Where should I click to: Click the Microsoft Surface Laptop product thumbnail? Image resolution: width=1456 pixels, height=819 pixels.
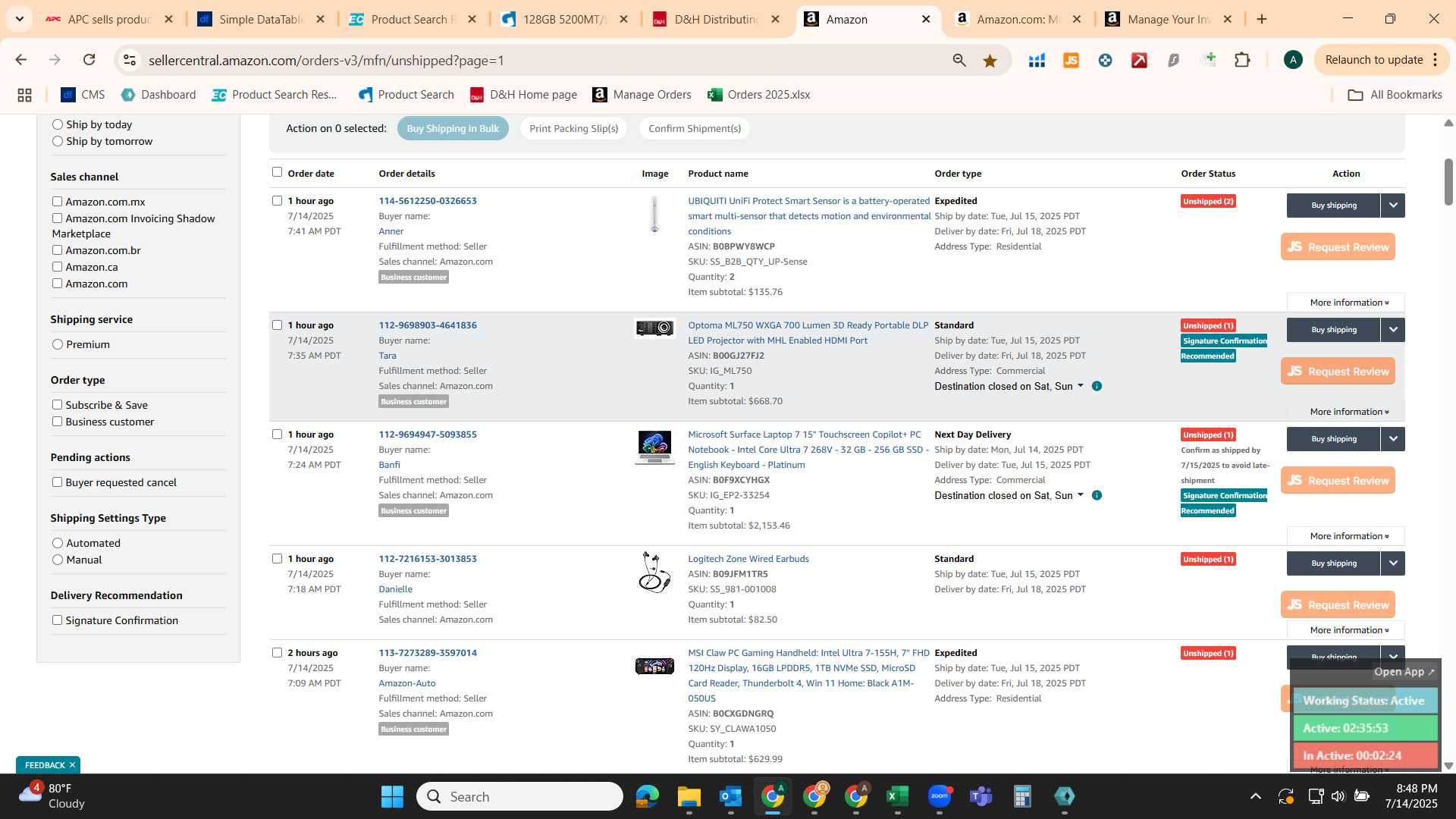tap(654, 447)
